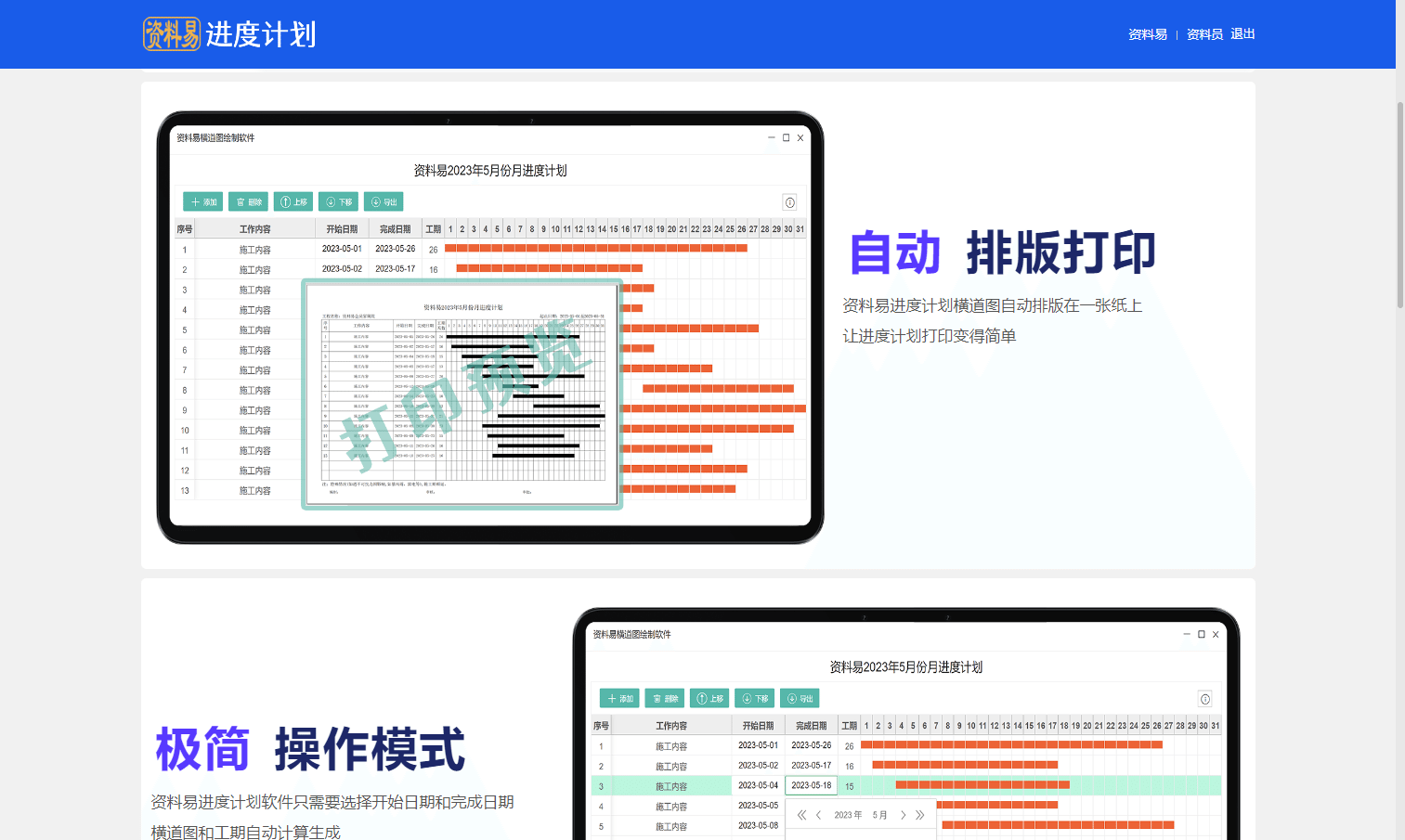Select the 2023-05-01 start date in the upper window
1405x840 pixels.
pos(342,249)
